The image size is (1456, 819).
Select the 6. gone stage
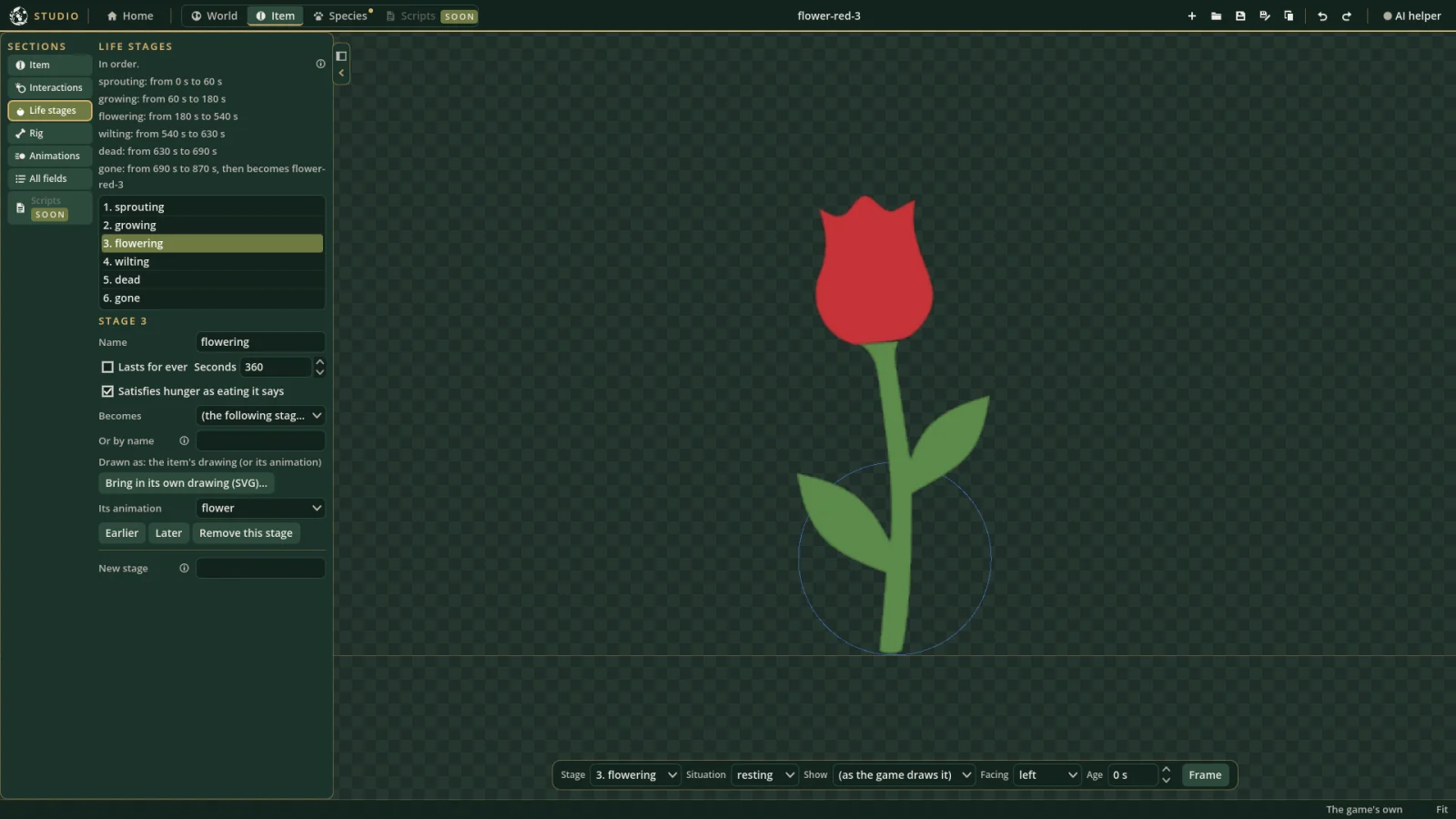(x=212, y=298)
